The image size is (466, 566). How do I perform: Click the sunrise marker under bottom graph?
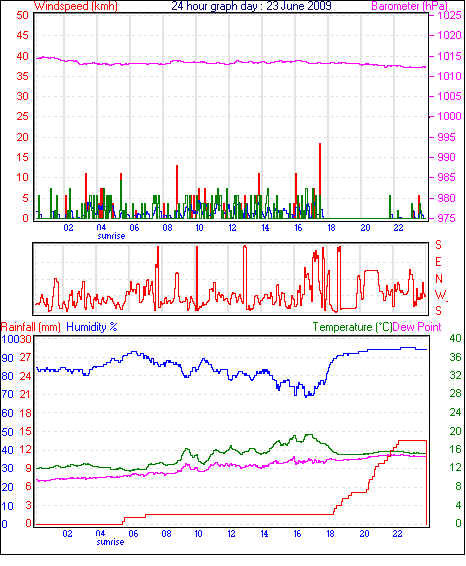[110, 542]
